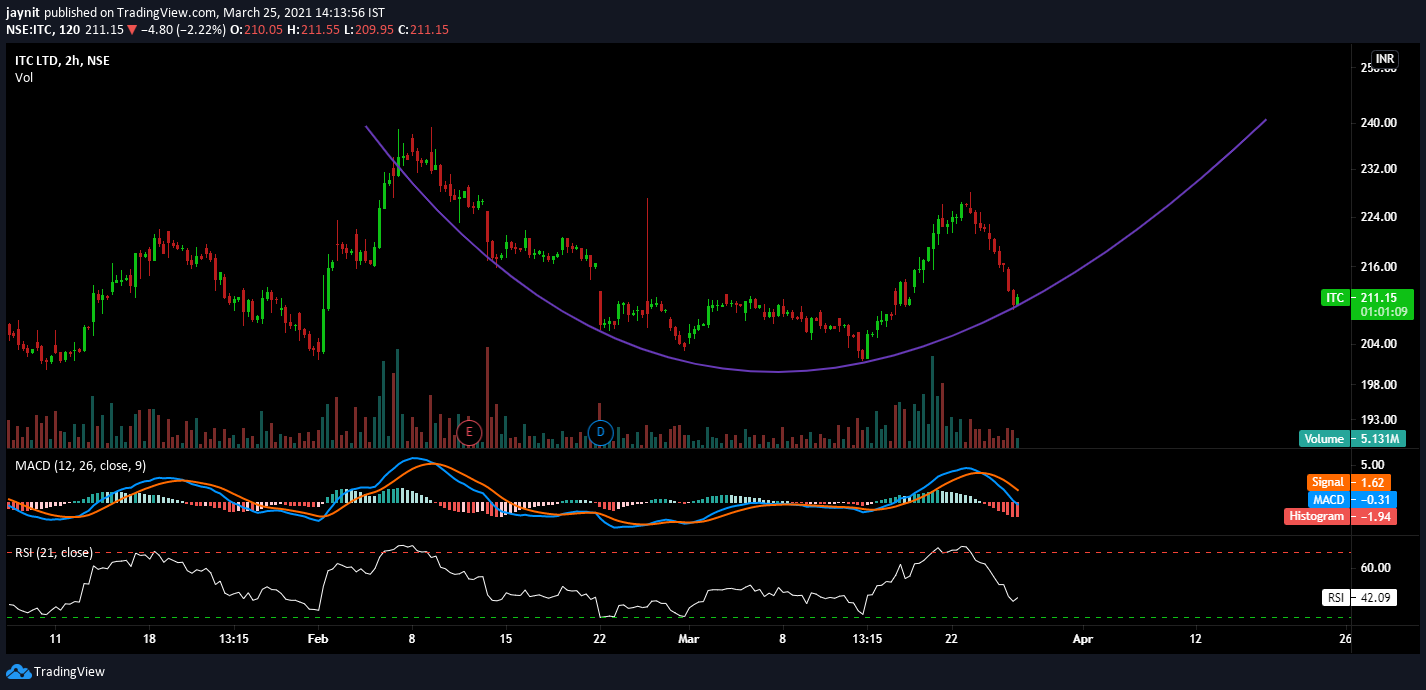Click the 'C:211.15' close value in header
Image resolution: width=1426 pixels, height=690 pixels.
(x=423, y=30)
